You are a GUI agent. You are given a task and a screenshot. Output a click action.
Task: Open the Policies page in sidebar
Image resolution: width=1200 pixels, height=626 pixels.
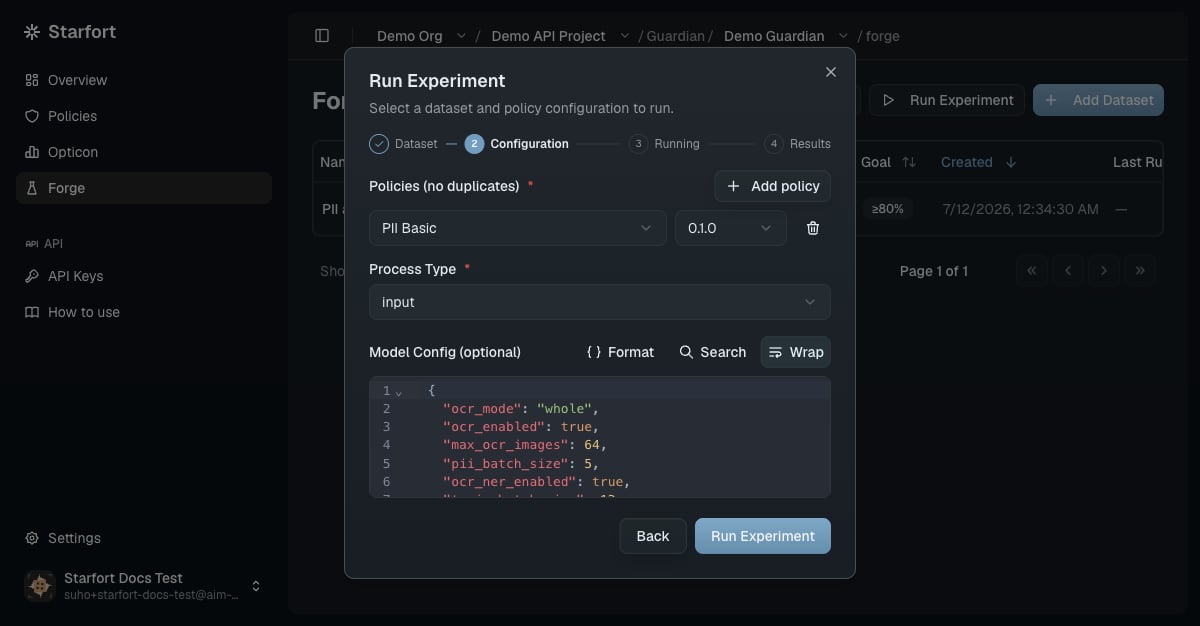point(143,116)
